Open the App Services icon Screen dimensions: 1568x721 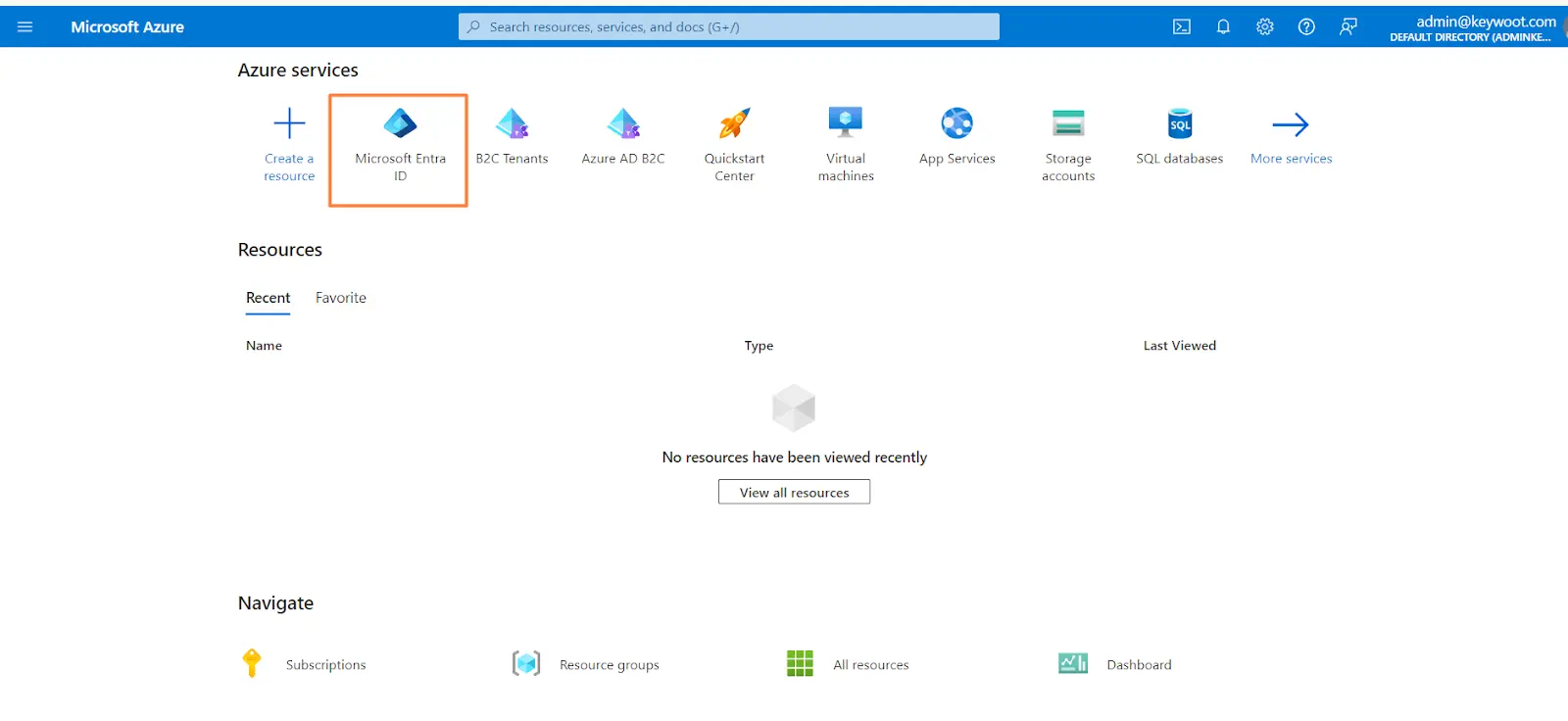pyautogui.click(x=957, y=123)
